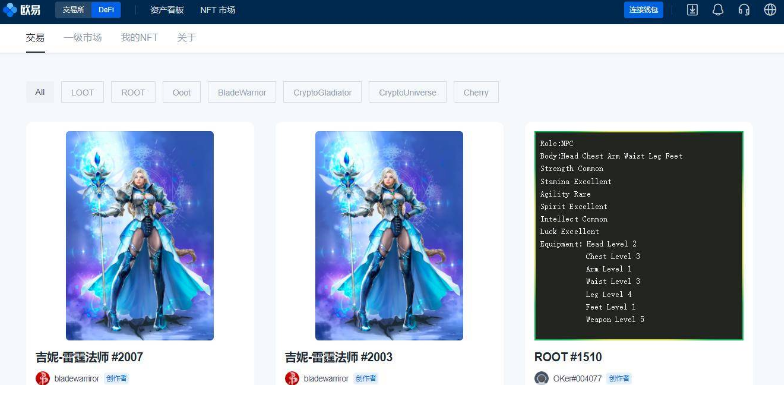Click the title ROOT #1510
The height and width of the screenshot is (394, 784).
pyautogui.click(x=568, y=357)
